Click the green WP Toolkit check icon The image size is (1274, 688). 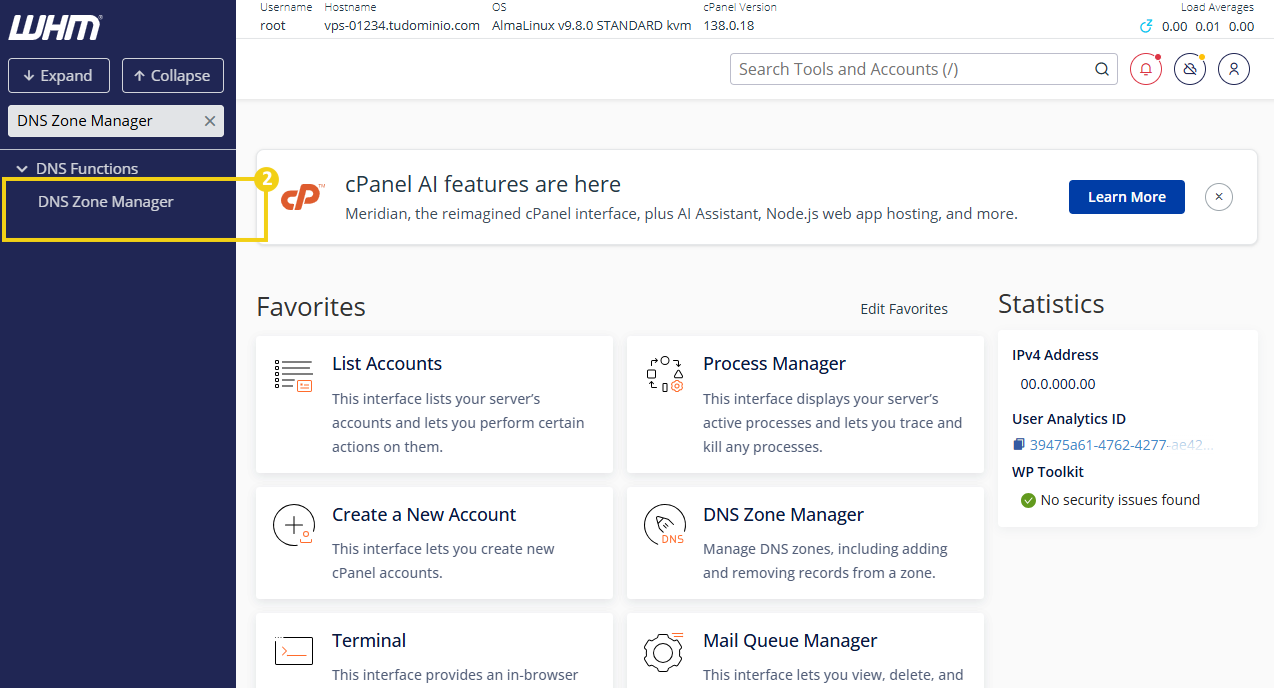click(x=1028, y=500)
